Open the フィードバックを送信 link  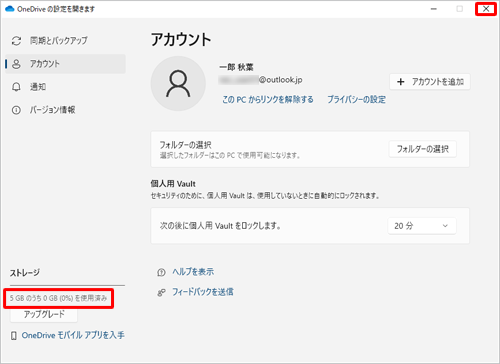[203, 292]
